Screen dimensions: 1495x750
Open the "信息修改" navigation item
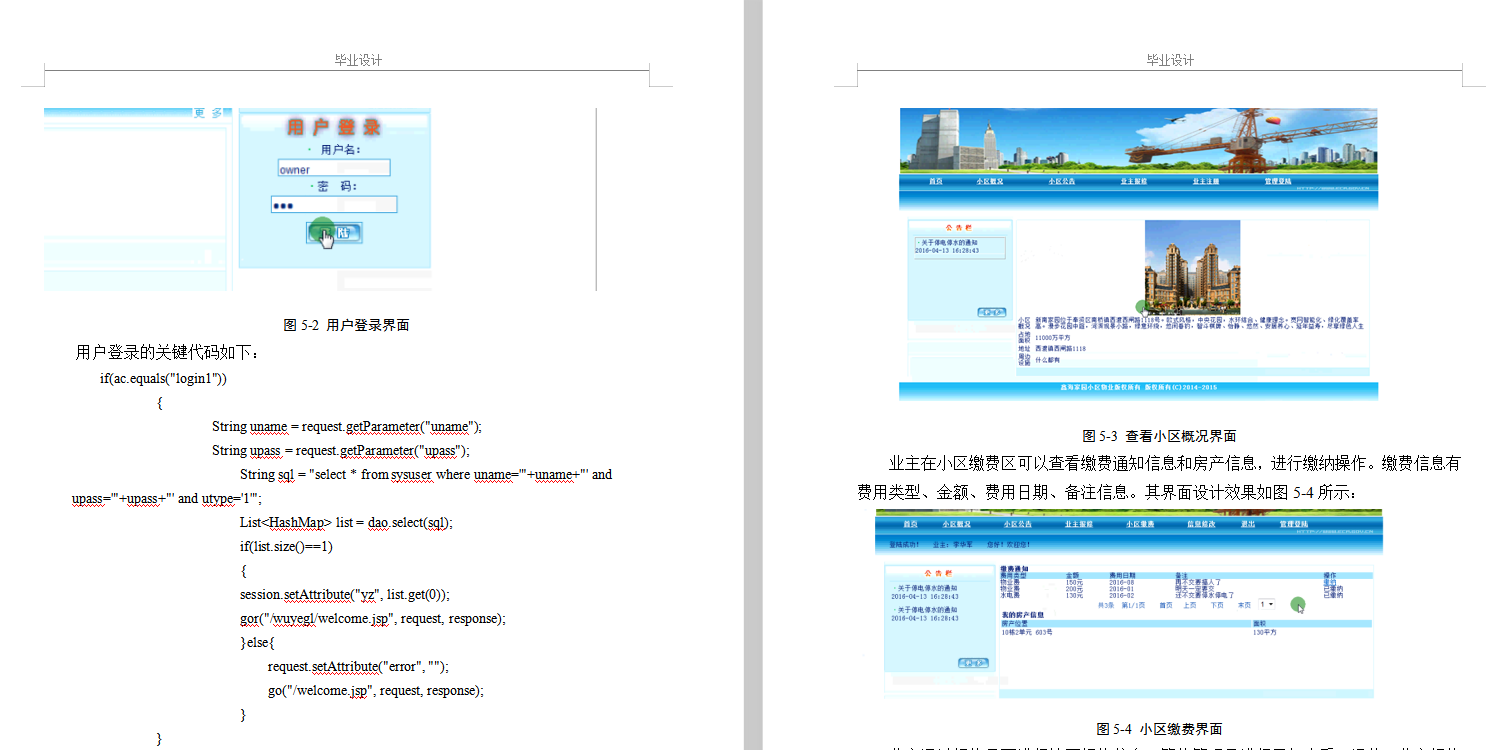[1201, 523]
